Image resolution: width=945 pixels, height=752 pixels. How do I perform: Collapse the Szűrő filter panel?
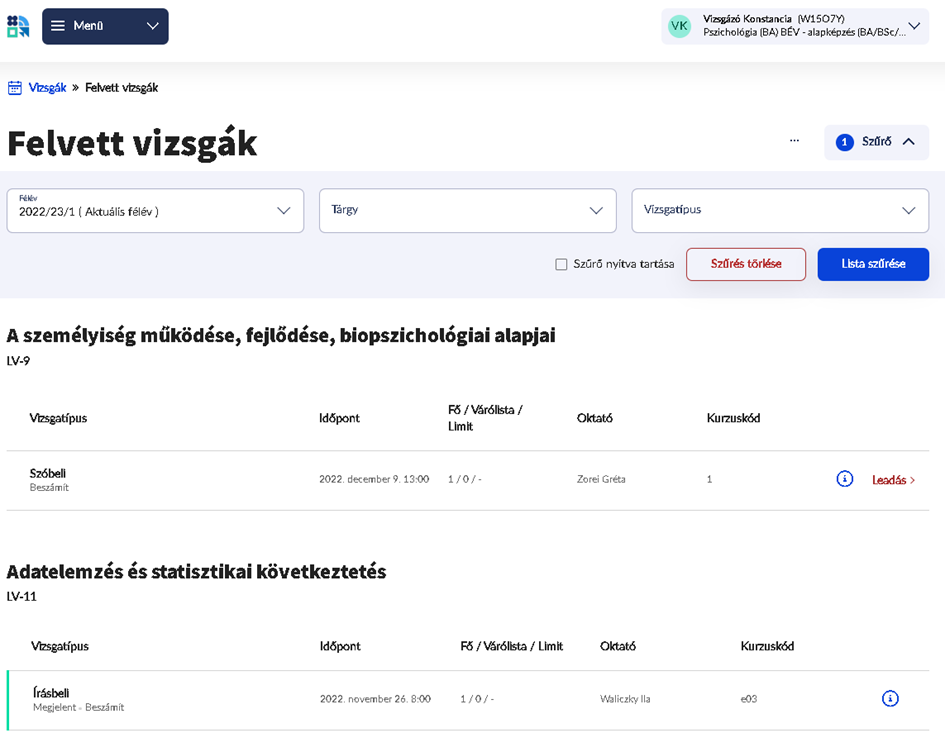tap(908, 142)
